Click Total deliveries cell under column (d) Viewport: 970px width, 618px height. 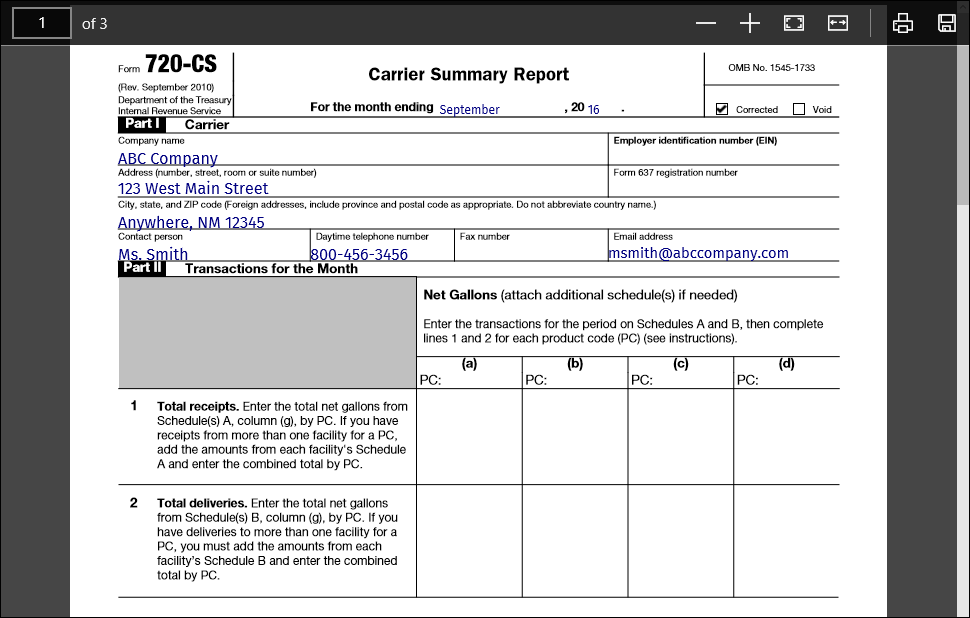point(786,541)
